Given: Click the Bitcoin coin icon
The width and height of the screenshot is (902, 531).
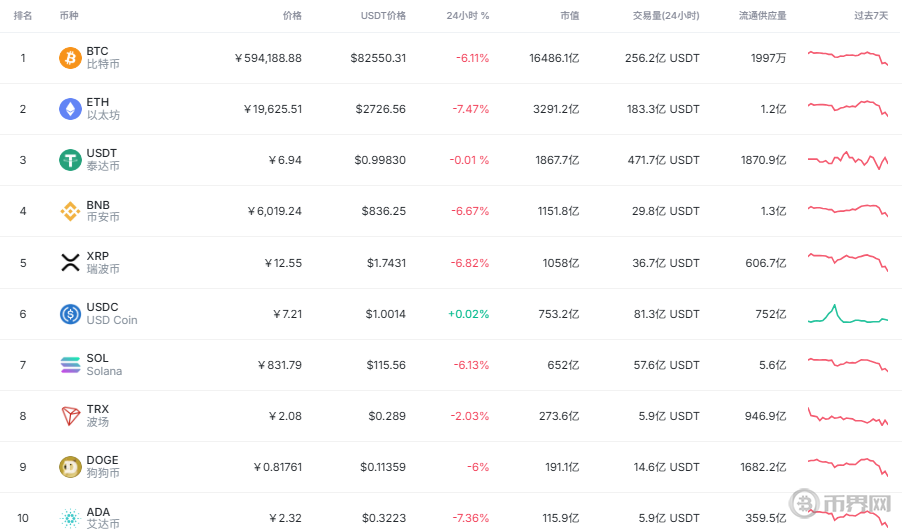Looking at the screenshot, I should point(70,58).
